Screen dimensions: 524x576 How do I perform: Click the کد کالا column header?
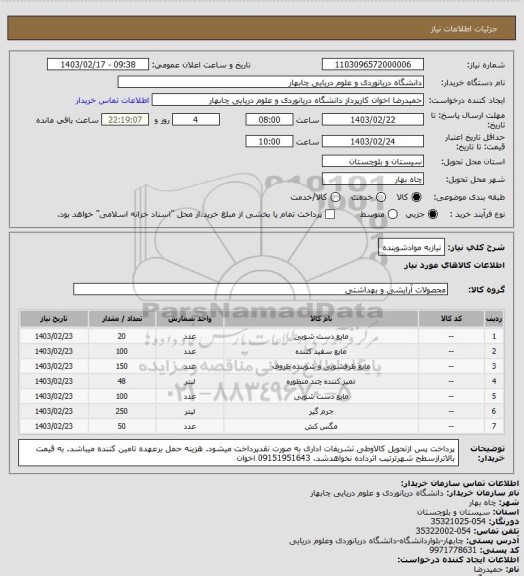click(x=451, y=318)
